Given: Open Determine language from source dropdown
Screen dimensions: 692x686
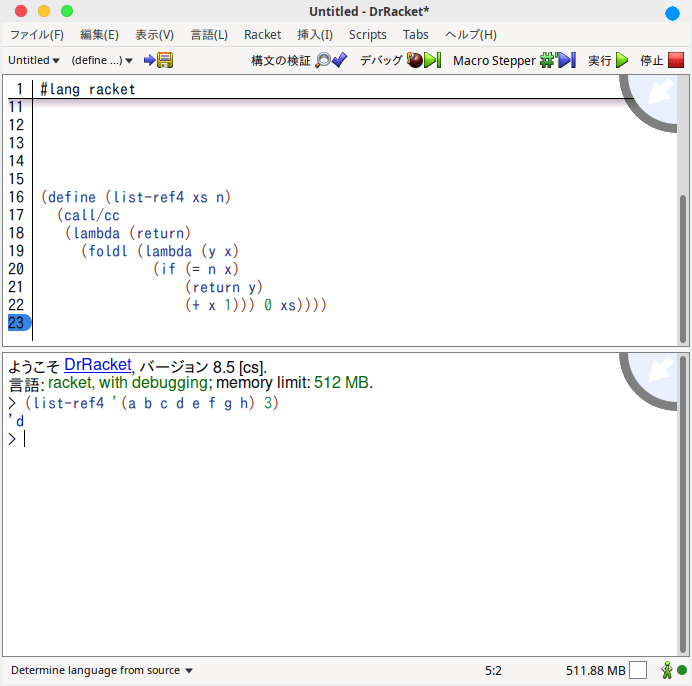Looking at the screenshot, I should pos(102,670).
